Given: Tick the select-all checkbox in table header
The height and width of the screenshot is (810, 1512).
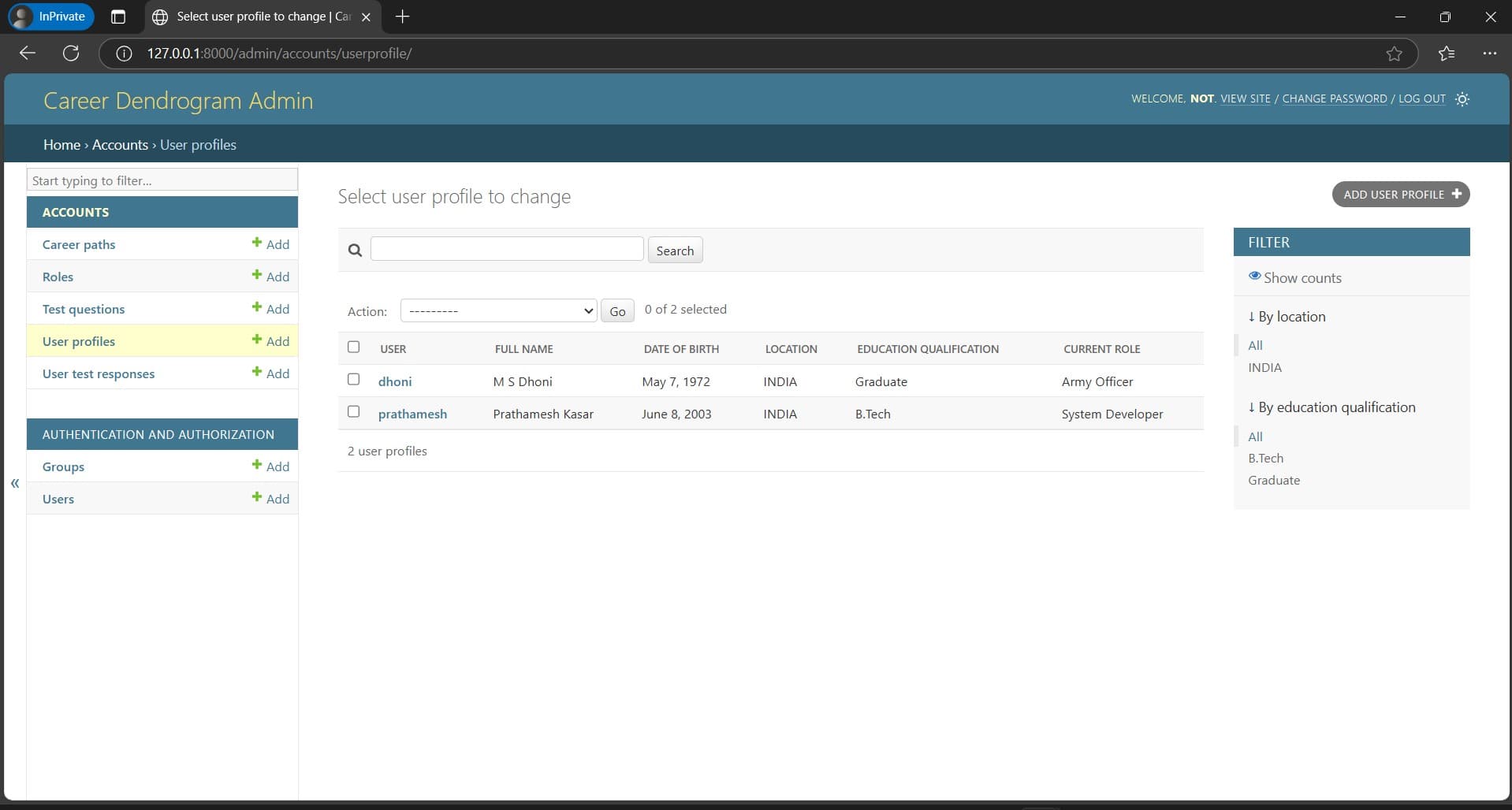Looking at the screenshot, I should pyautogui.click(x=353, y=347).
